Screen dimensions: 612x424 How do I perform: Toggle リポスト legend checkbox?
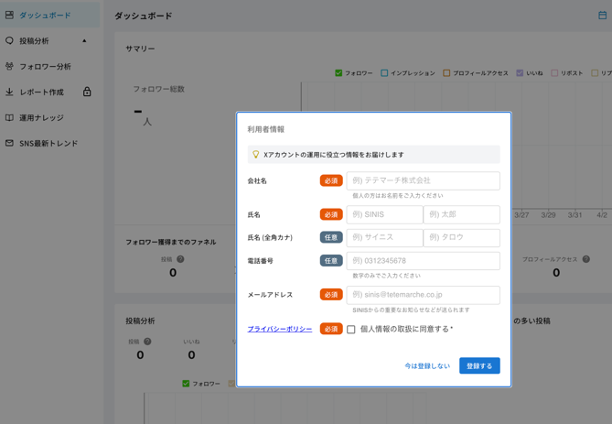(x=554, y=73)
